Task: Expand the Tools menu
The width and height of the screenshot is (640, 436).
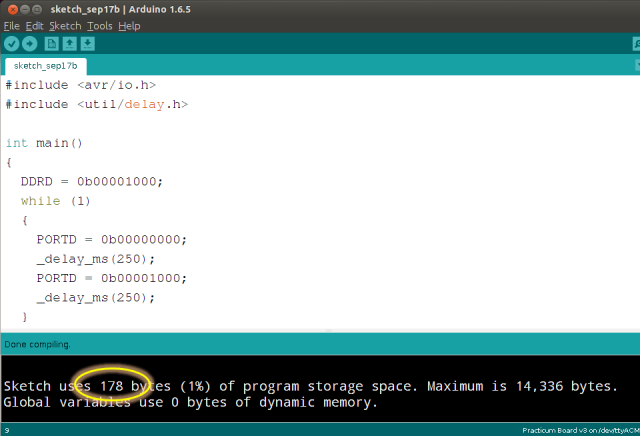Action: (99, 25)
